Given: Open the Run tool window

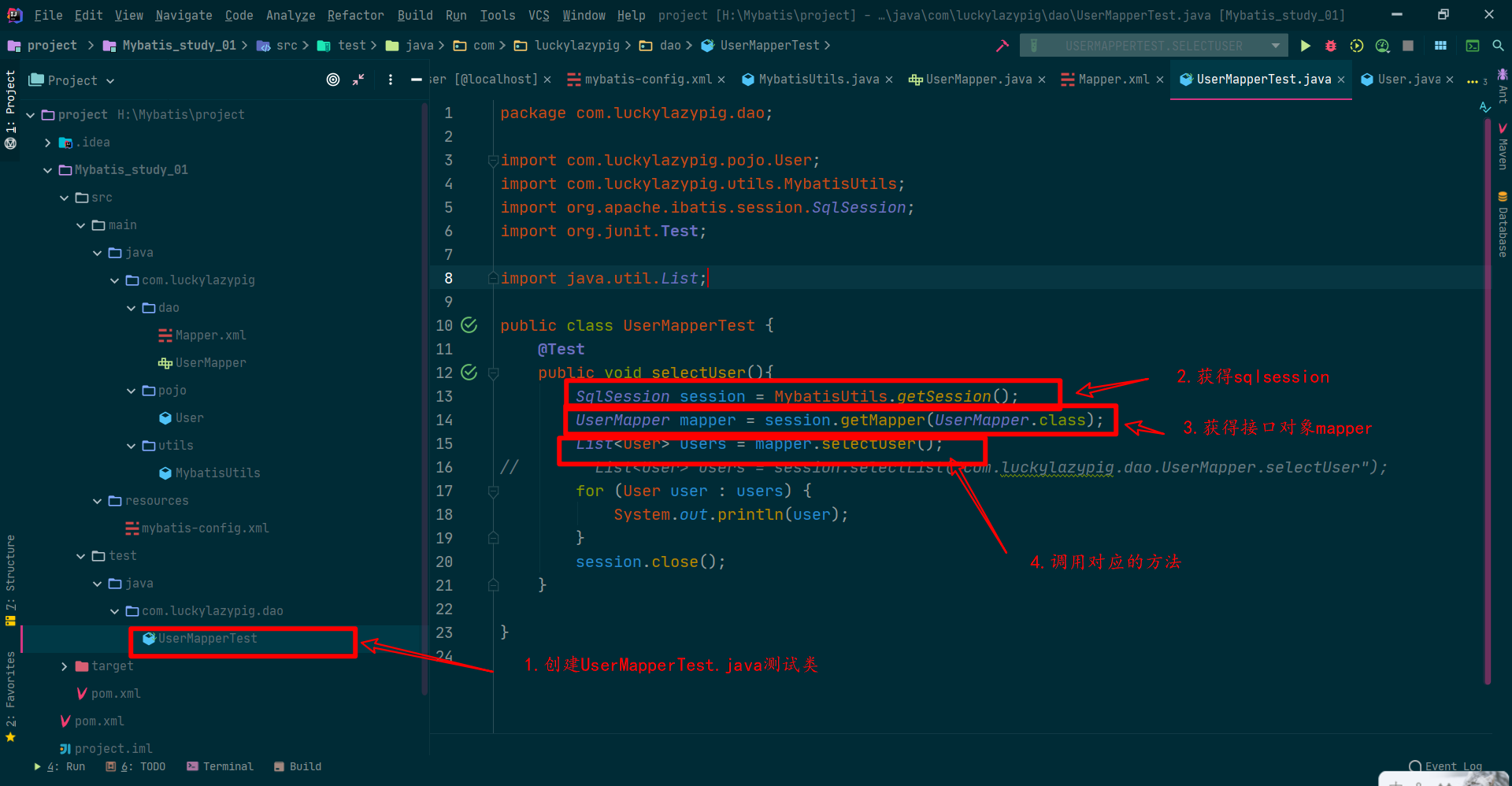Looking at the screenshot, I should (59, 766).
